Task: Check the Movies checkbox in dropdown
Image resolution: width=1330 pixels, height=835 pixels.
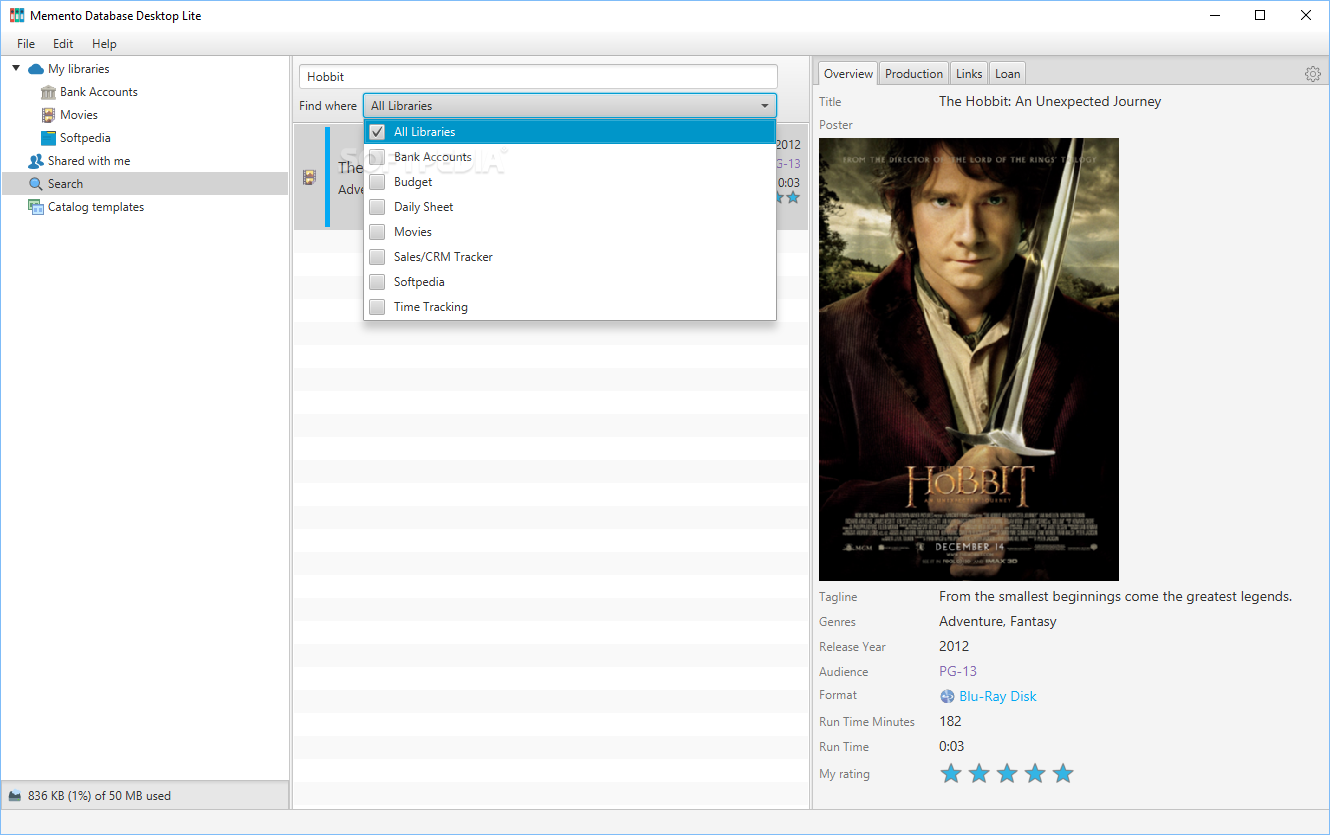Action: (x=377, y=232)
